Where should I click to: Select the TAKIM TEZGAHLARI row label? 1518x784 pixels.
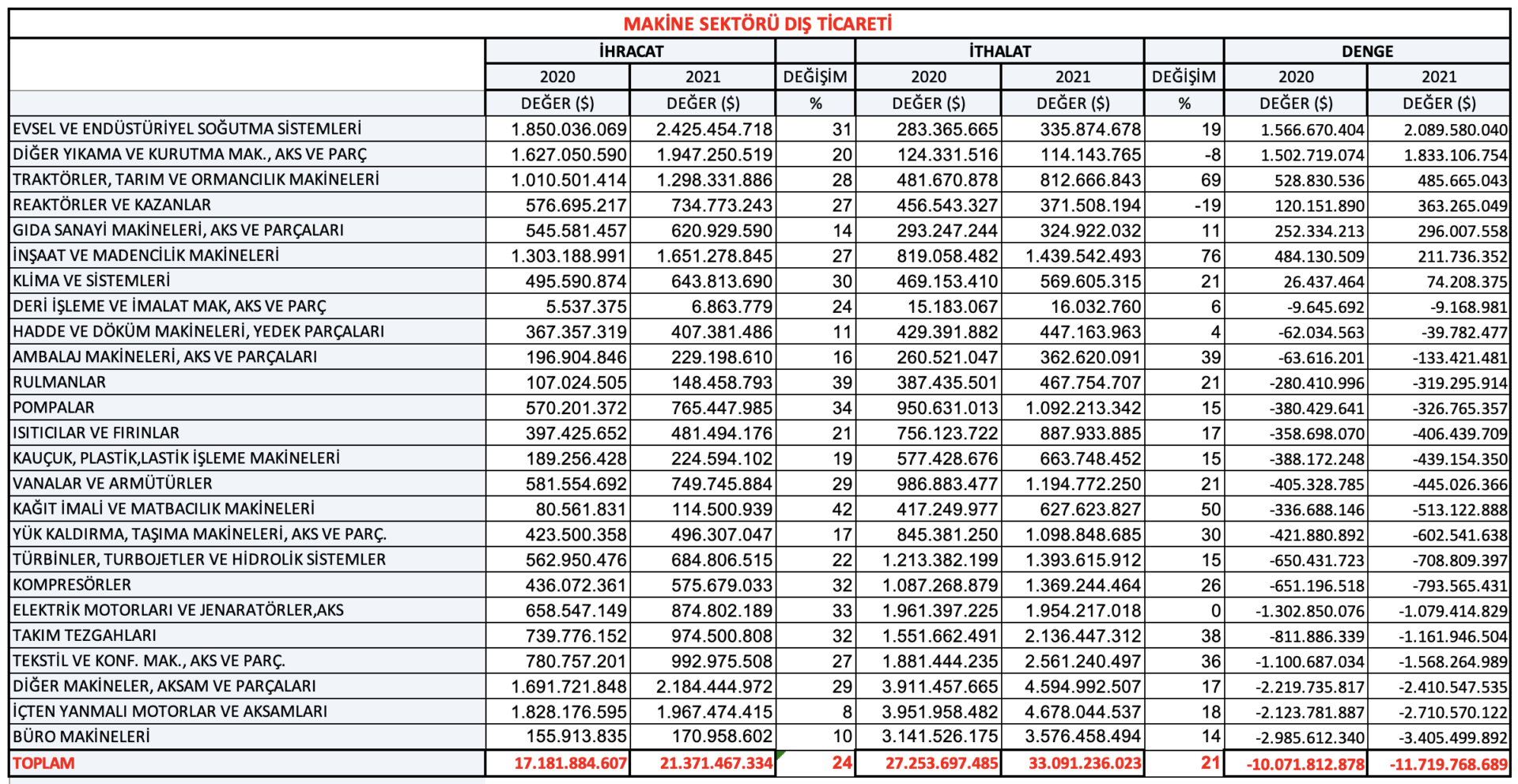pos(84,635)
